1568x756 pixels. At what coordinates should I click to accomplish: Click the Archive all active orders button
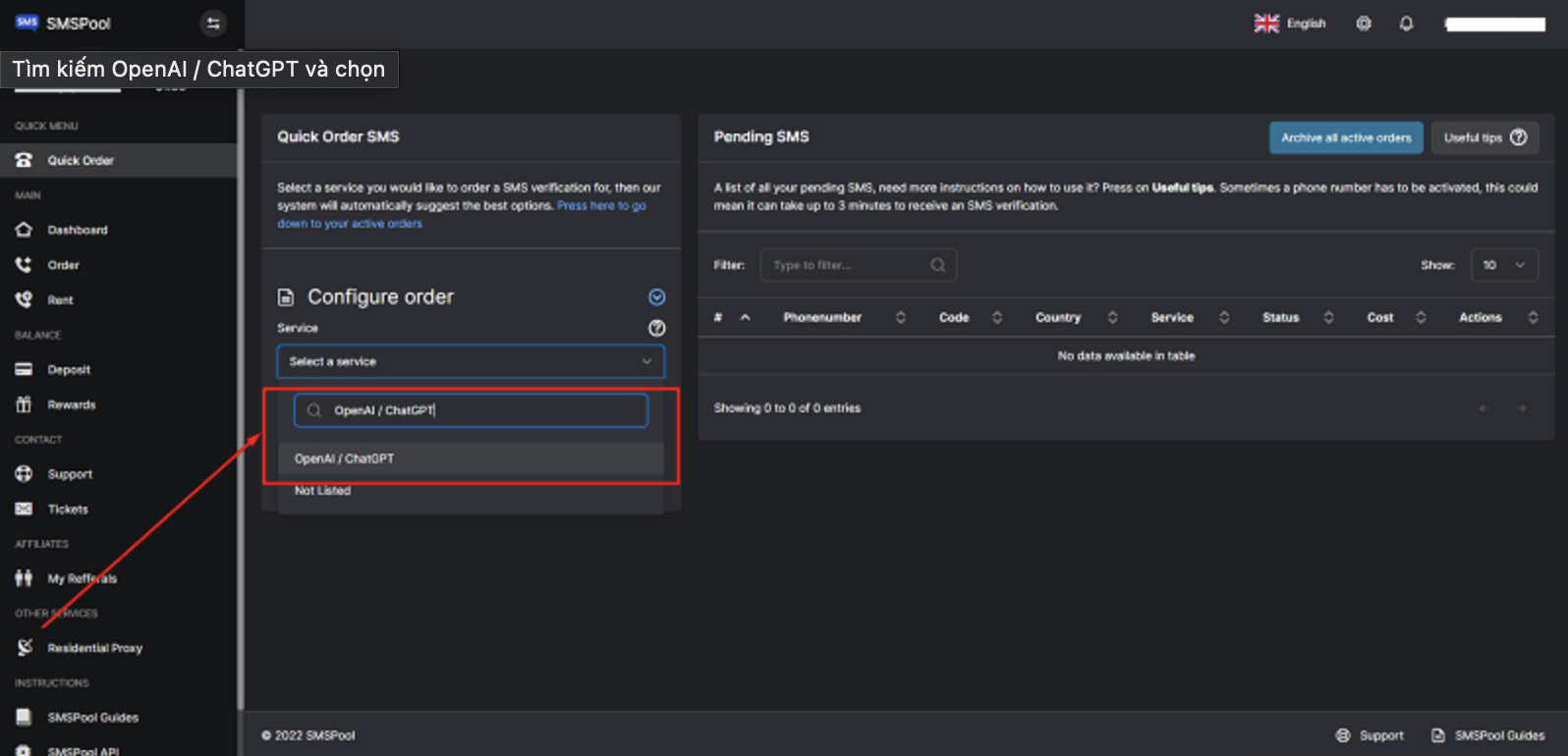click(1345, 137)
